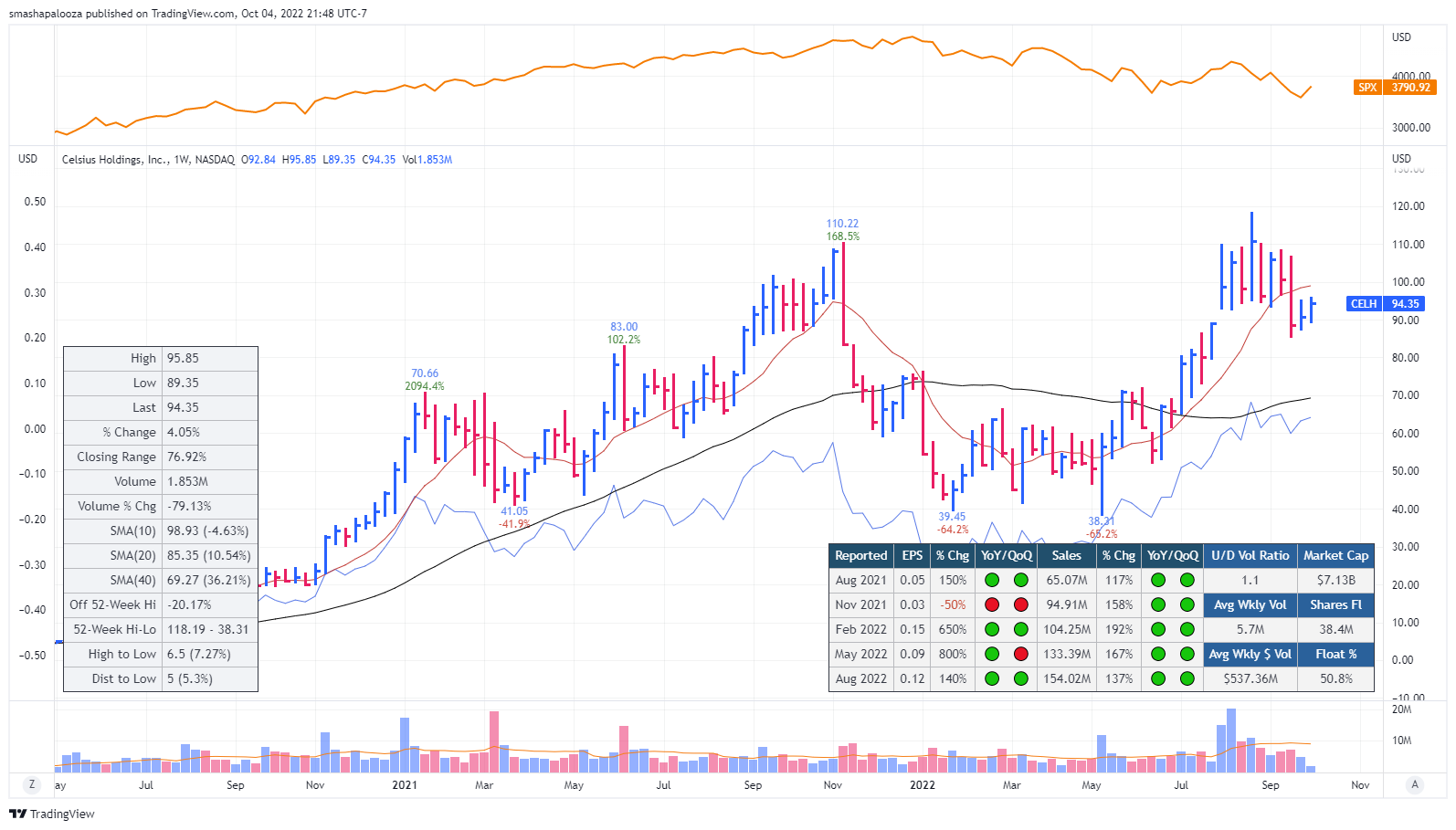Click the Off 52-Week Hi value -20.17%

coord(189,604)
